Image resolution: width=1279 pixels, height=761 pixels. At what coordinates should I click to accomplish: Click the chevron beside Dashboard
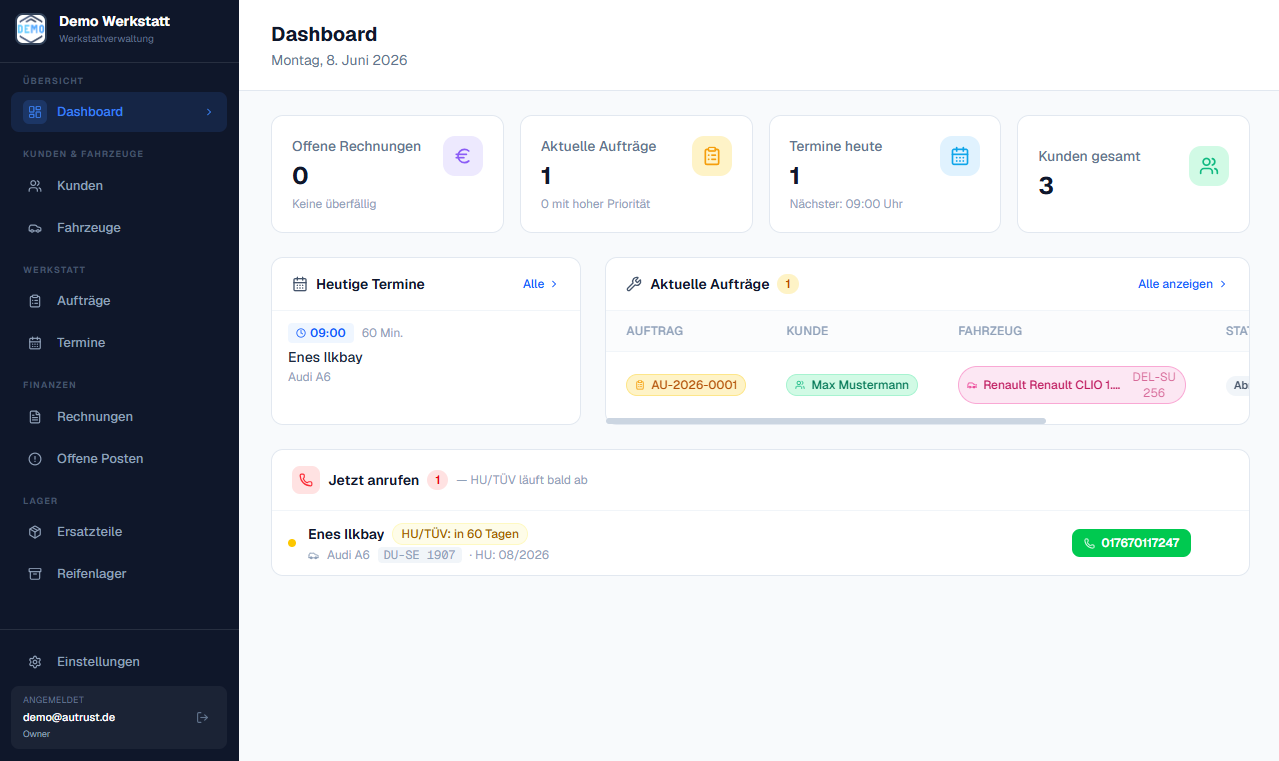click(x=209, y=112)
